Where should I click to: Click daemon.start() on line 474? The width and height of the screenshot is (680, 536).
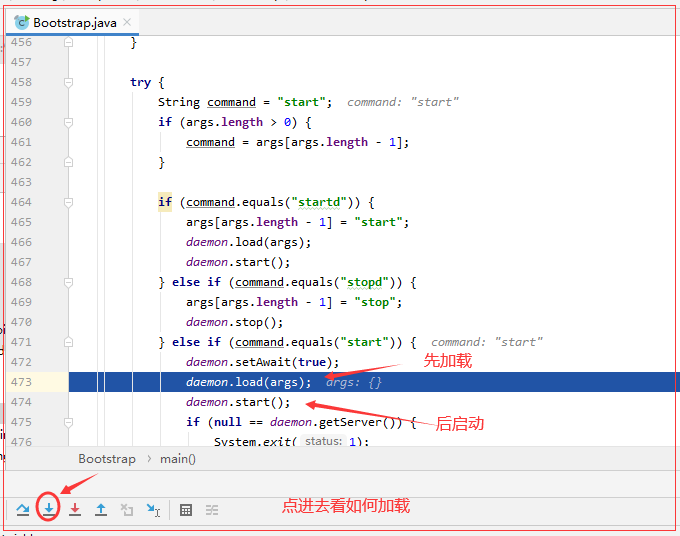click(238, 402)
